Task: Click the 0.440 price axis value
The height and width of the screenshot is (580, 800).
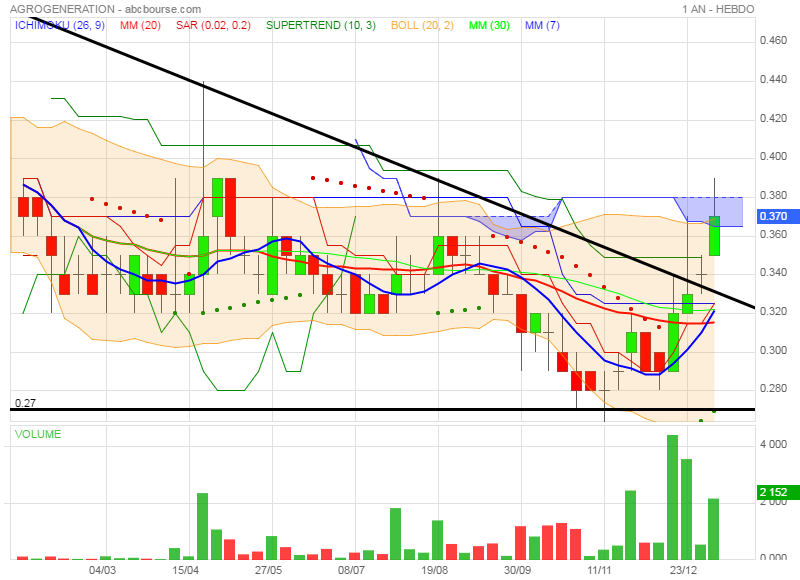Action: pos(773,80)
